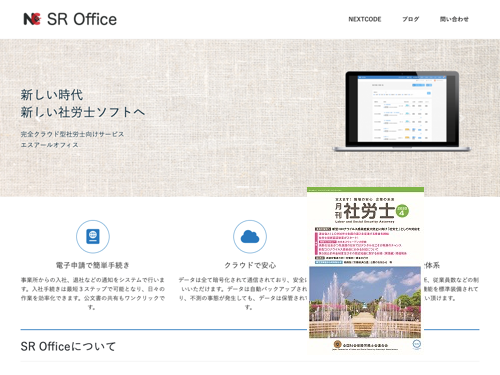500x375 pixels.
Task: Click the round emblem at magazine bottom
Action: (337, 344)
